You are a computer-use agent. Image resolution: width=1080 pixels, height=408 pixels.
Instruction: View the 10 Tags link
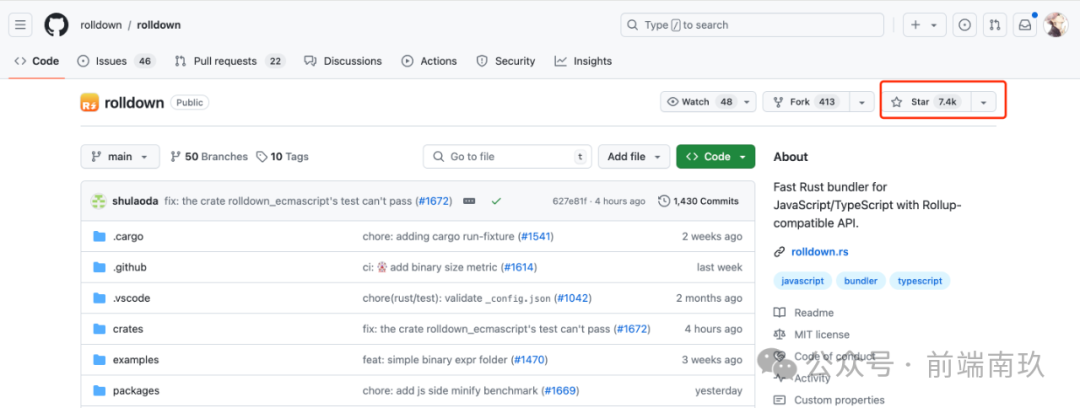pos(282,156)
